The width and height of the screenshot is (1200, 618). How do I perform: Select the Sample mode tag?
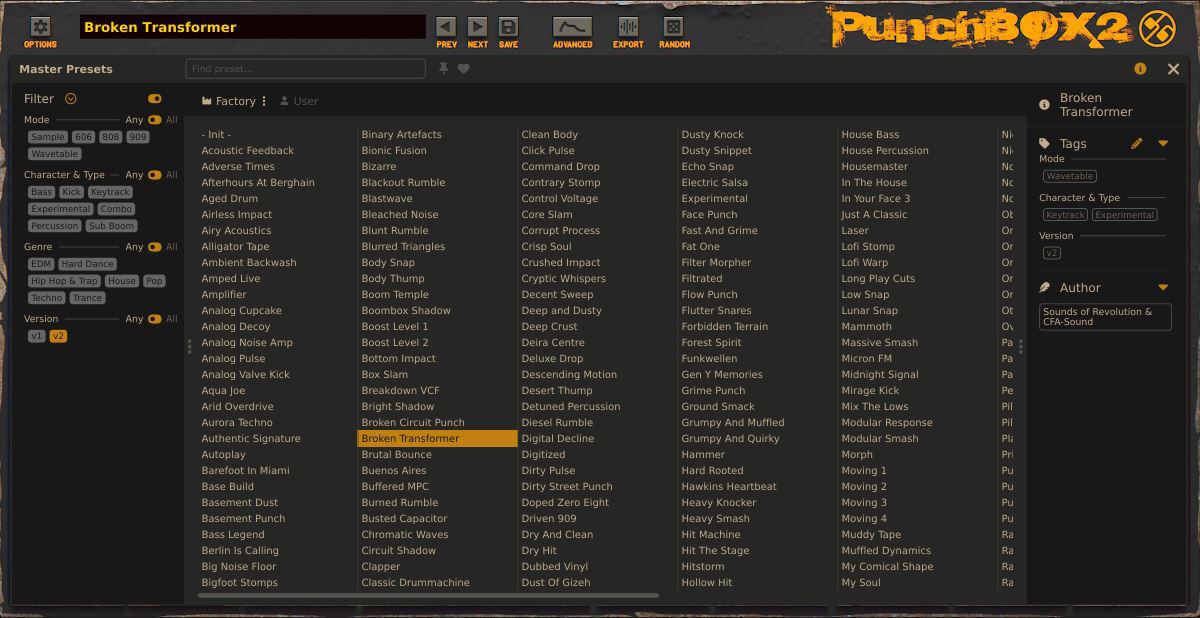point(47,137)
